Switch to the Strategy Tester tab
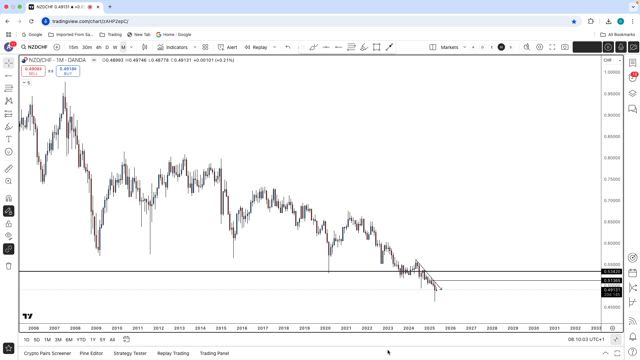This screenshot has width=640, height=360. 130,353
